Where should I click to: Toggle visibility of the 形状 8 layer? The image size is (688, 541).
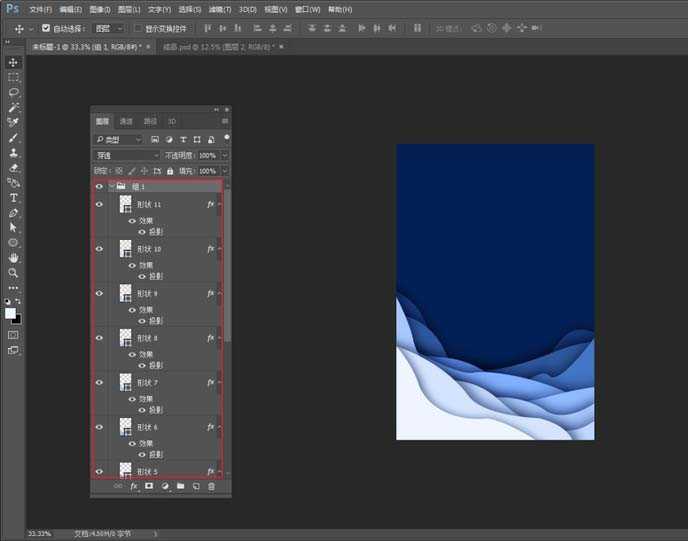pos(99,338)
